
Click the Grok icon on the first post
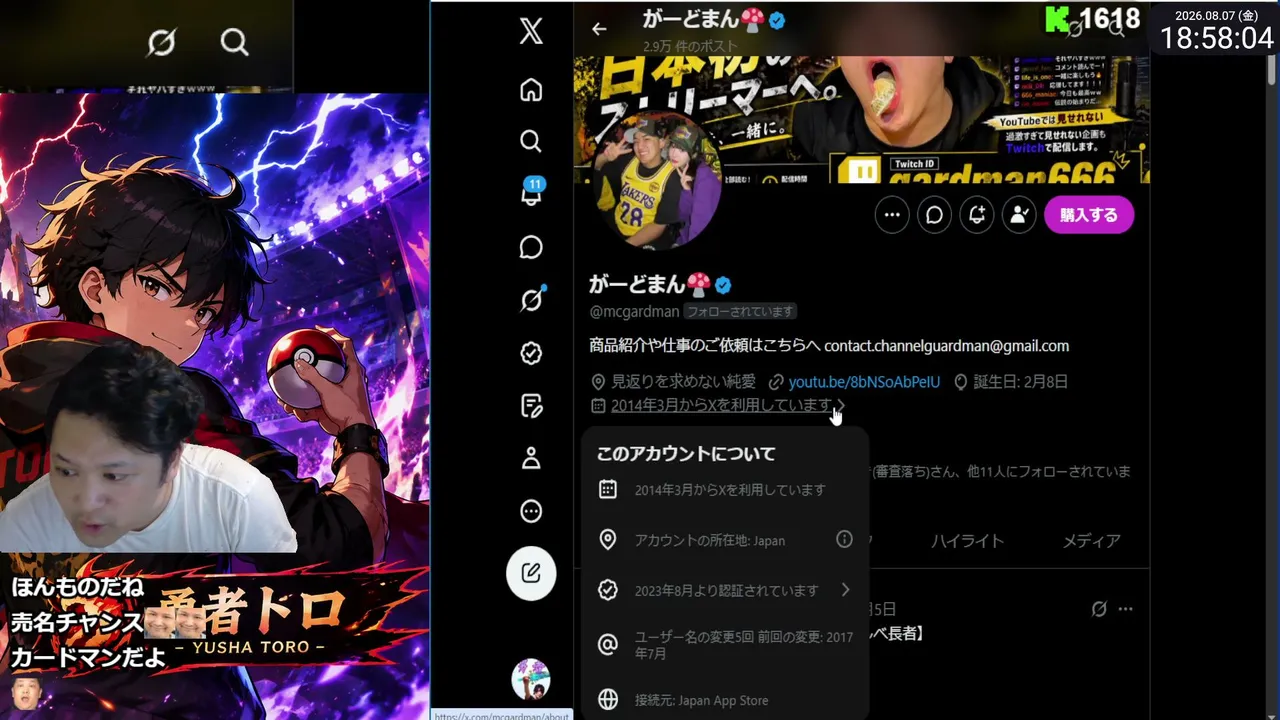pyautogui.click(x=1099, y=609)
